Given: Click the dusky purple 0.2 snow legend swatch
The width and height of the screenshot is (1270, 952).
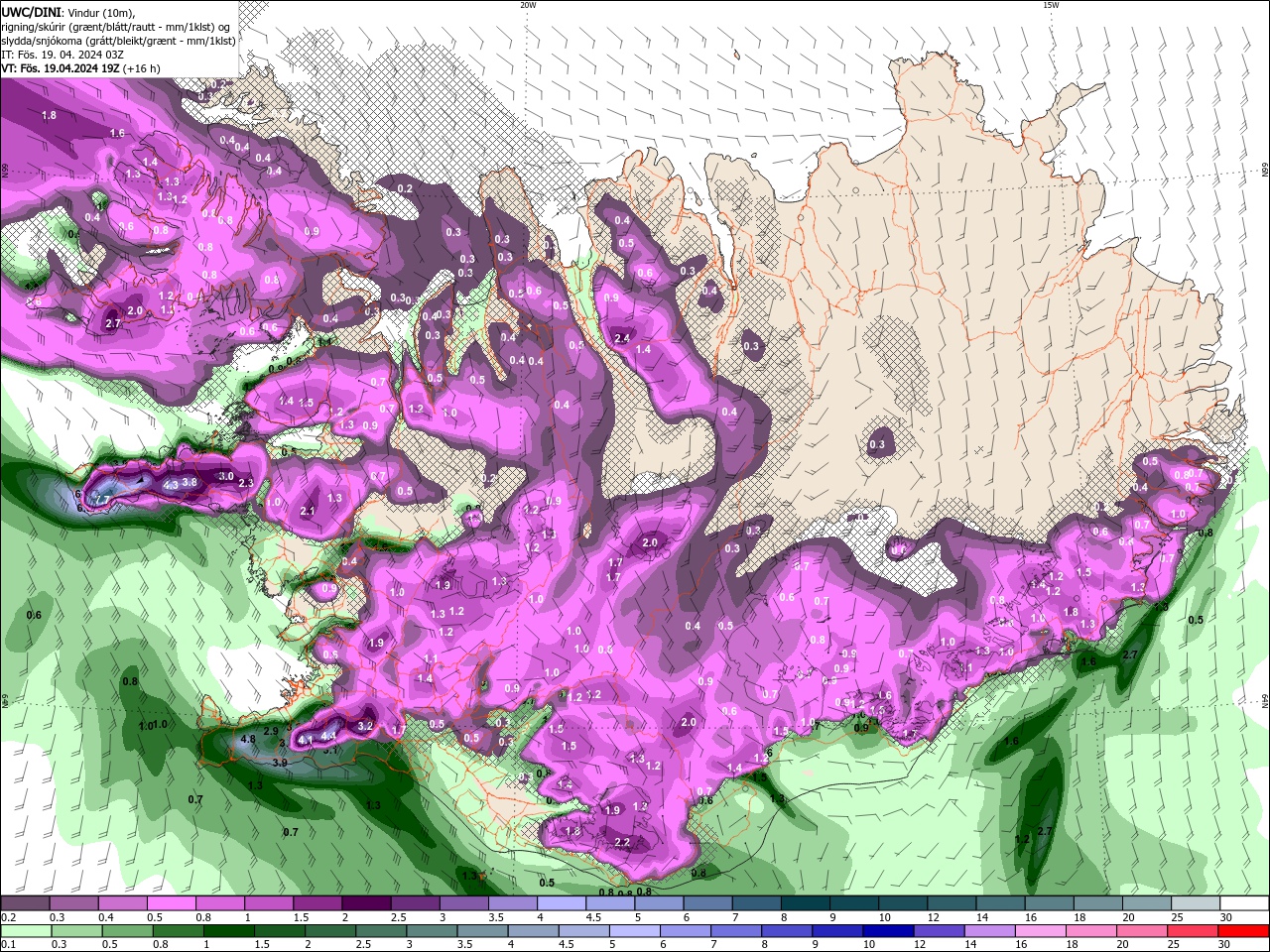Looking at the screenshot, I should click(x=25, y=903).
